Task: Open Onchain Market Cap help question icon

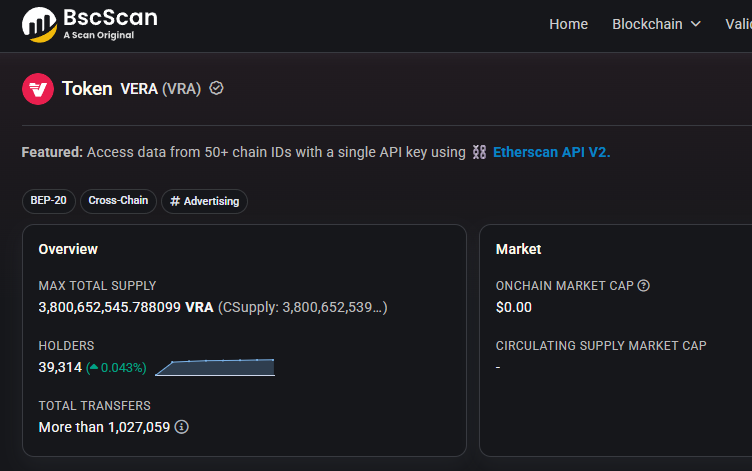Action: pos(644,286)
